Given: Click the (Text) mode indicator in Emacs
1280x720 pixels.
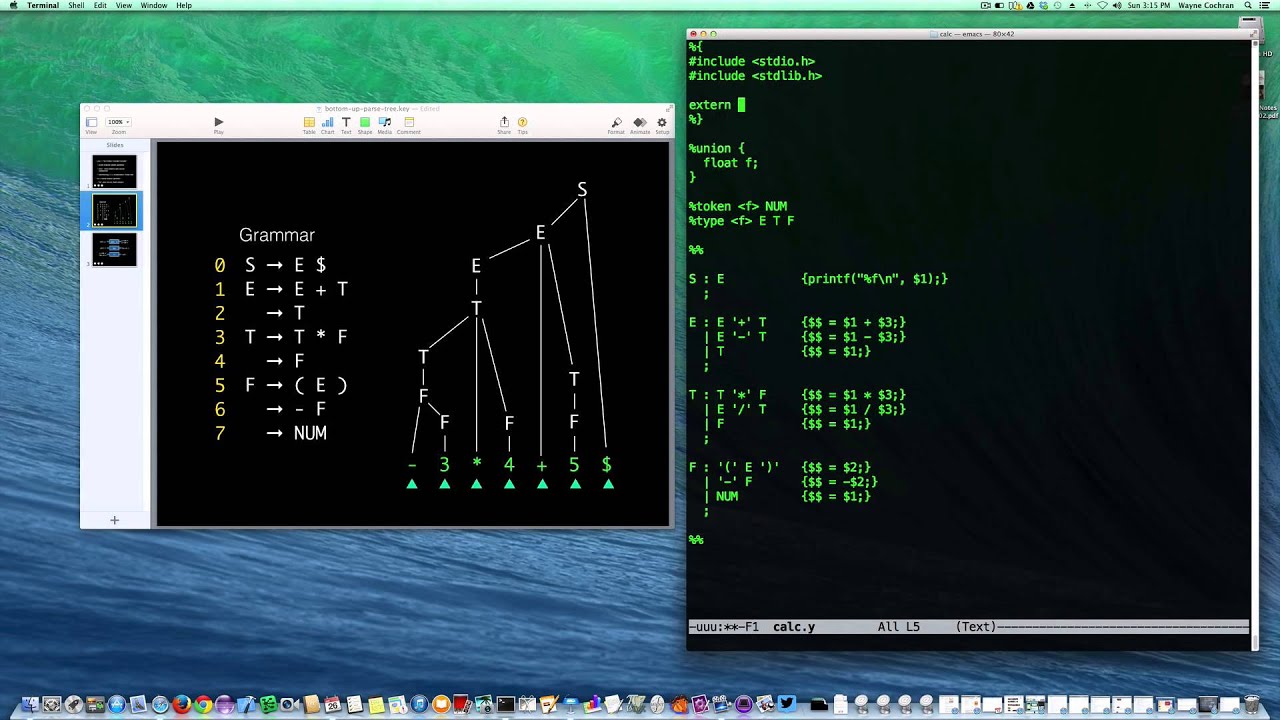Looking at the screenshot, I should (x=977, y=627).
